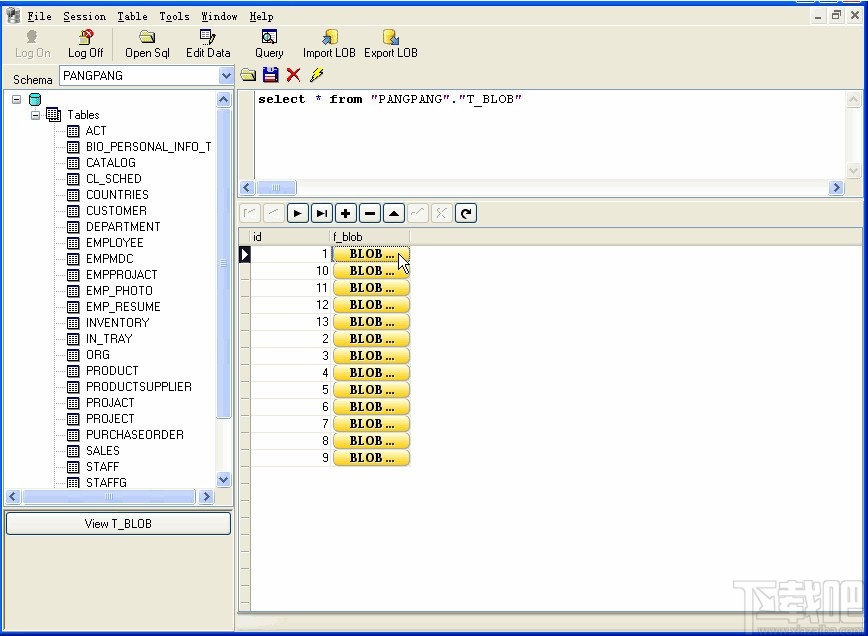
Task: Open the Session menu
Action: (x=84, y=15)
